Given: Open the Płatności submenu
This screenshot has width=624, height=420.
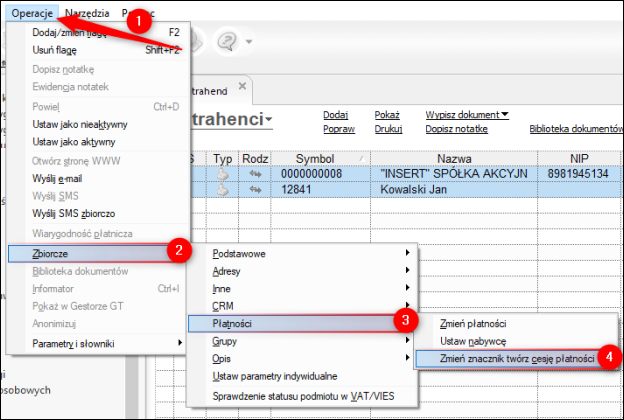Looking at the screenshot, I should 298,324.
